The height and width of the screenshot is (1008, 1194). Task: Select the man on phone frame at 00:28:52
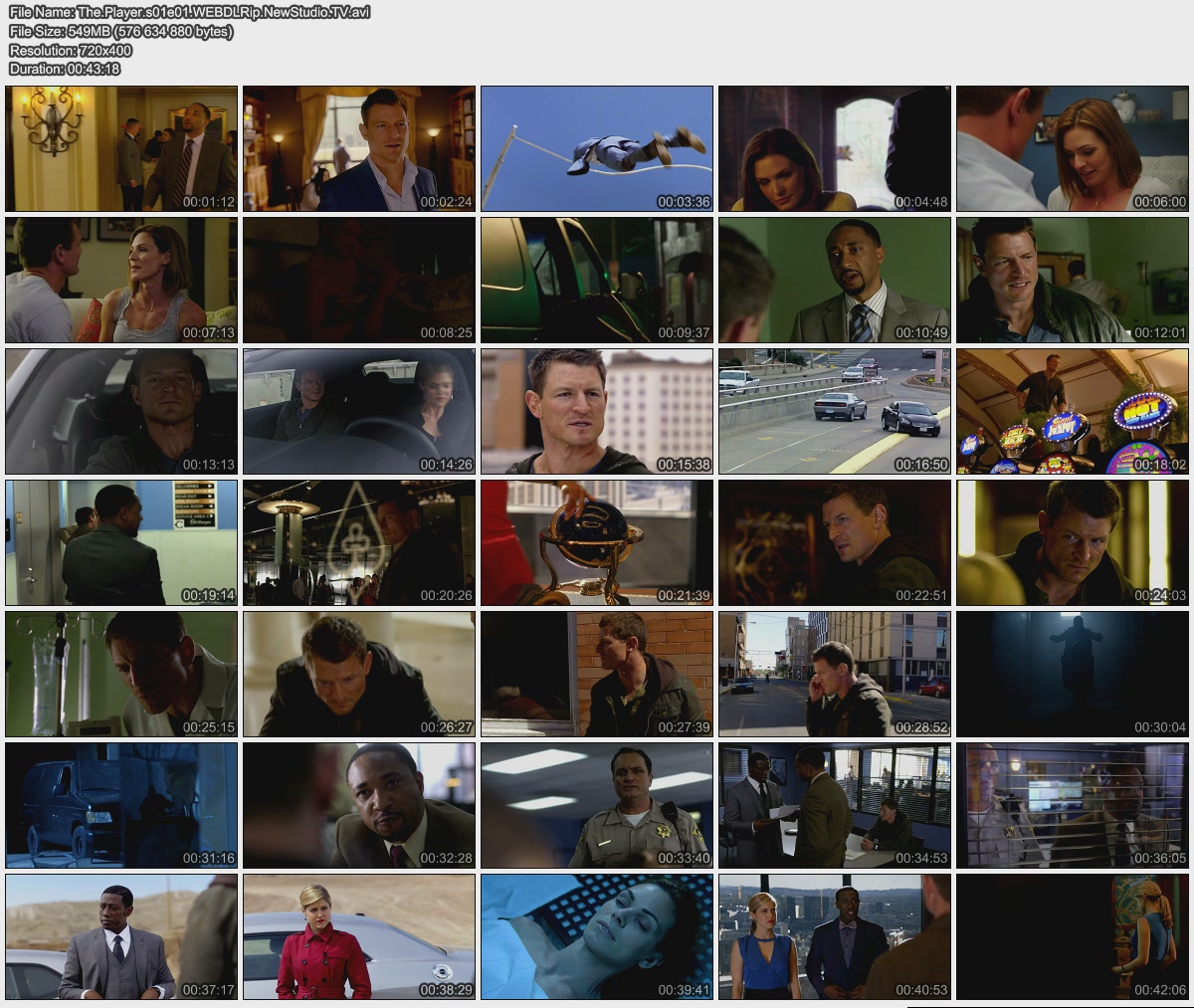pos(835,674)
